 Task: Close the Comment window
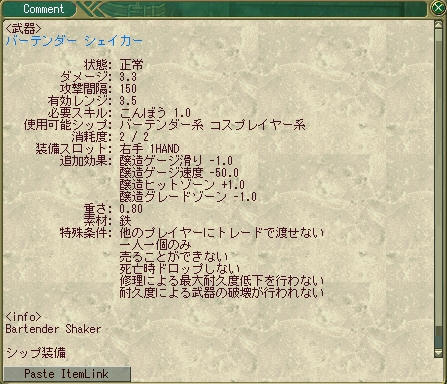click(438, 8)
